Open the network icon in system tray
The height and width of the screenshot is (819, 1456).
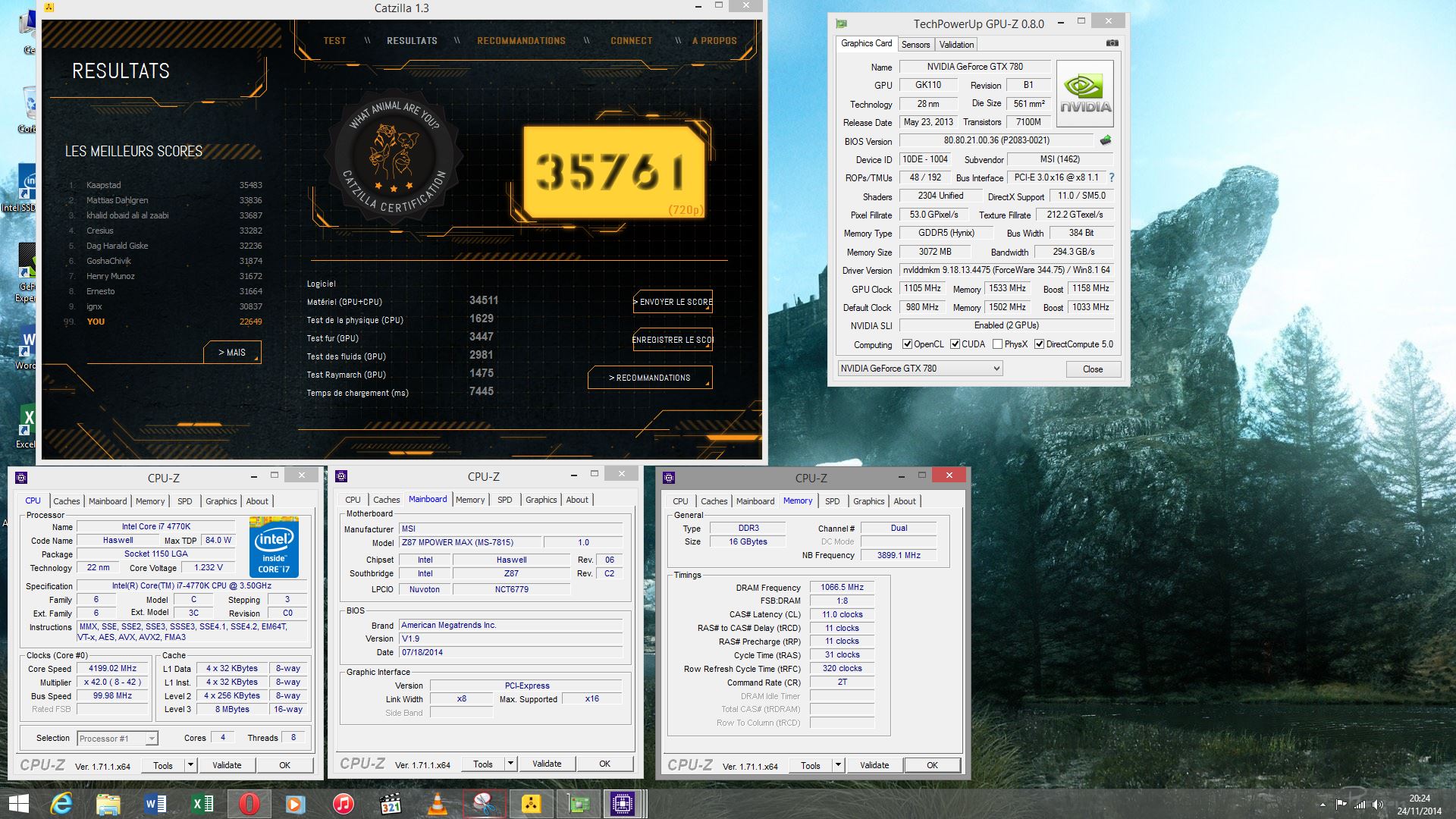coord(1360,805)
